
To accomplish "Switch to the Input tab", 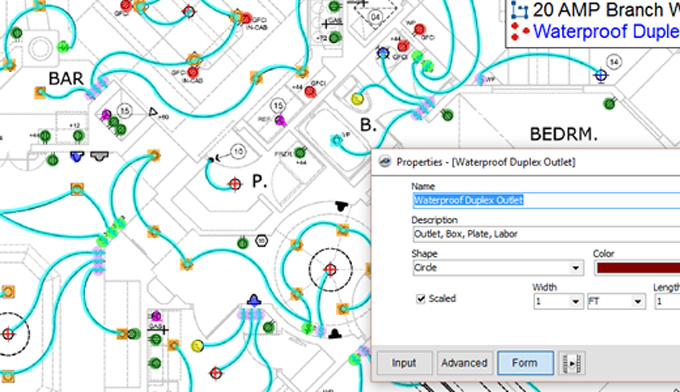I will 404,363.
